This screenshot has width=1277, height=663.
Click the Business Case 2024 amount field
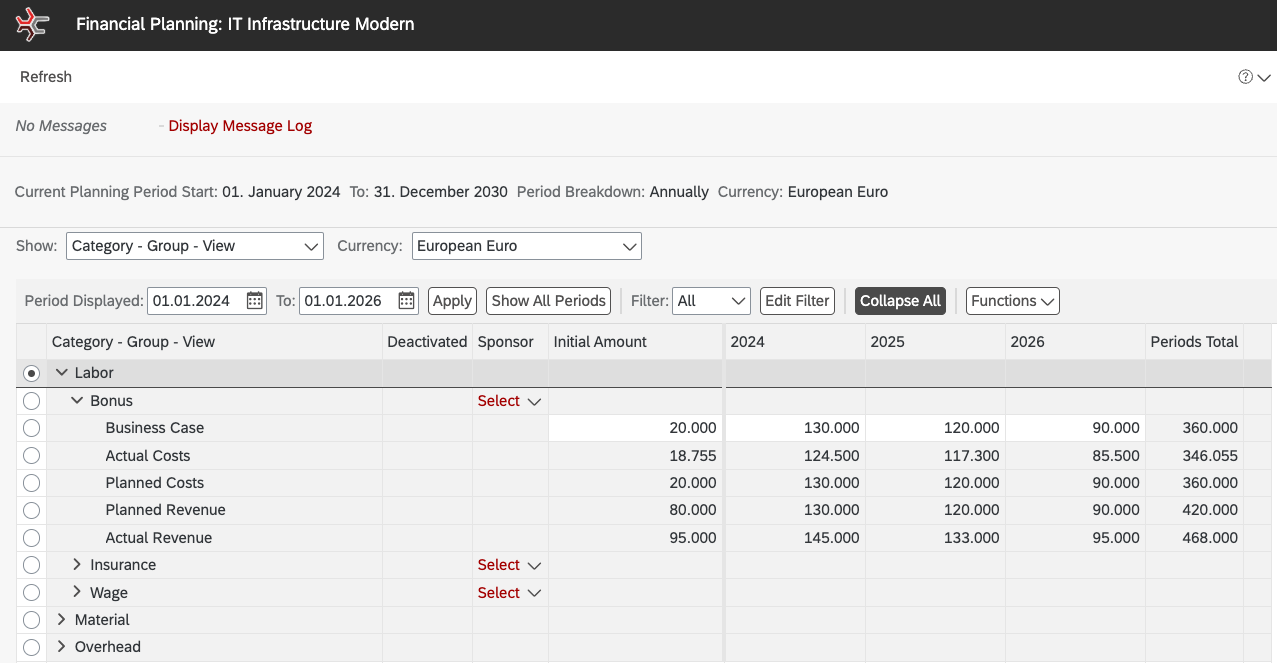click(x=795, y=428)
